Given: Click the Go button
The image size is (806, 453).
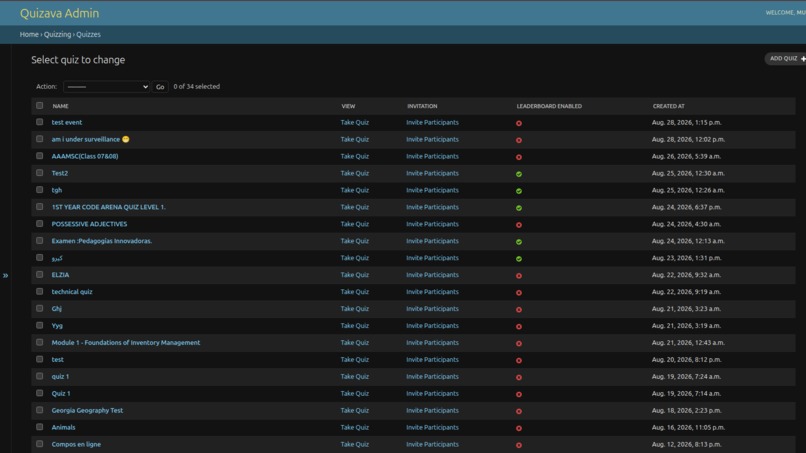Looking at the screenshot, I should (x=160, y=87).
